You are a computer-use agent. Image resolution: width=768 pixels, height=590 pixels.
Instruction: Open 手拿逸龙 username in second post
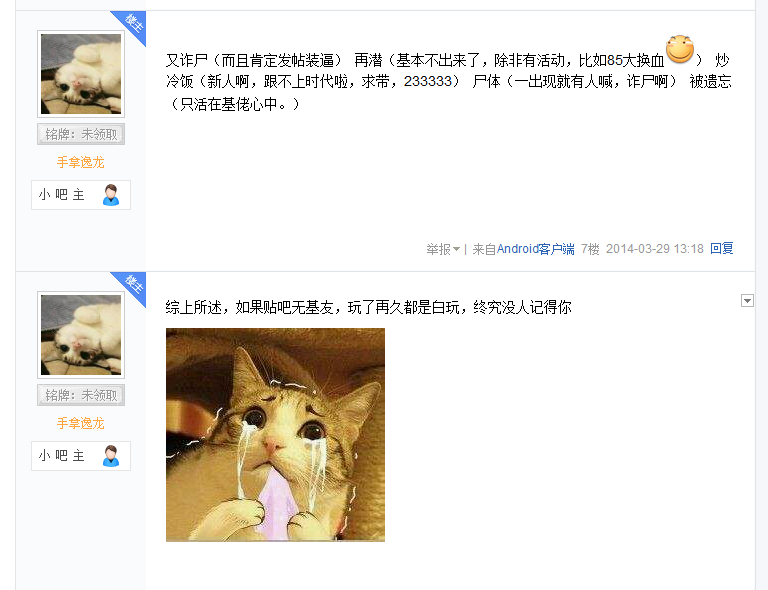[x=81, y=423]
